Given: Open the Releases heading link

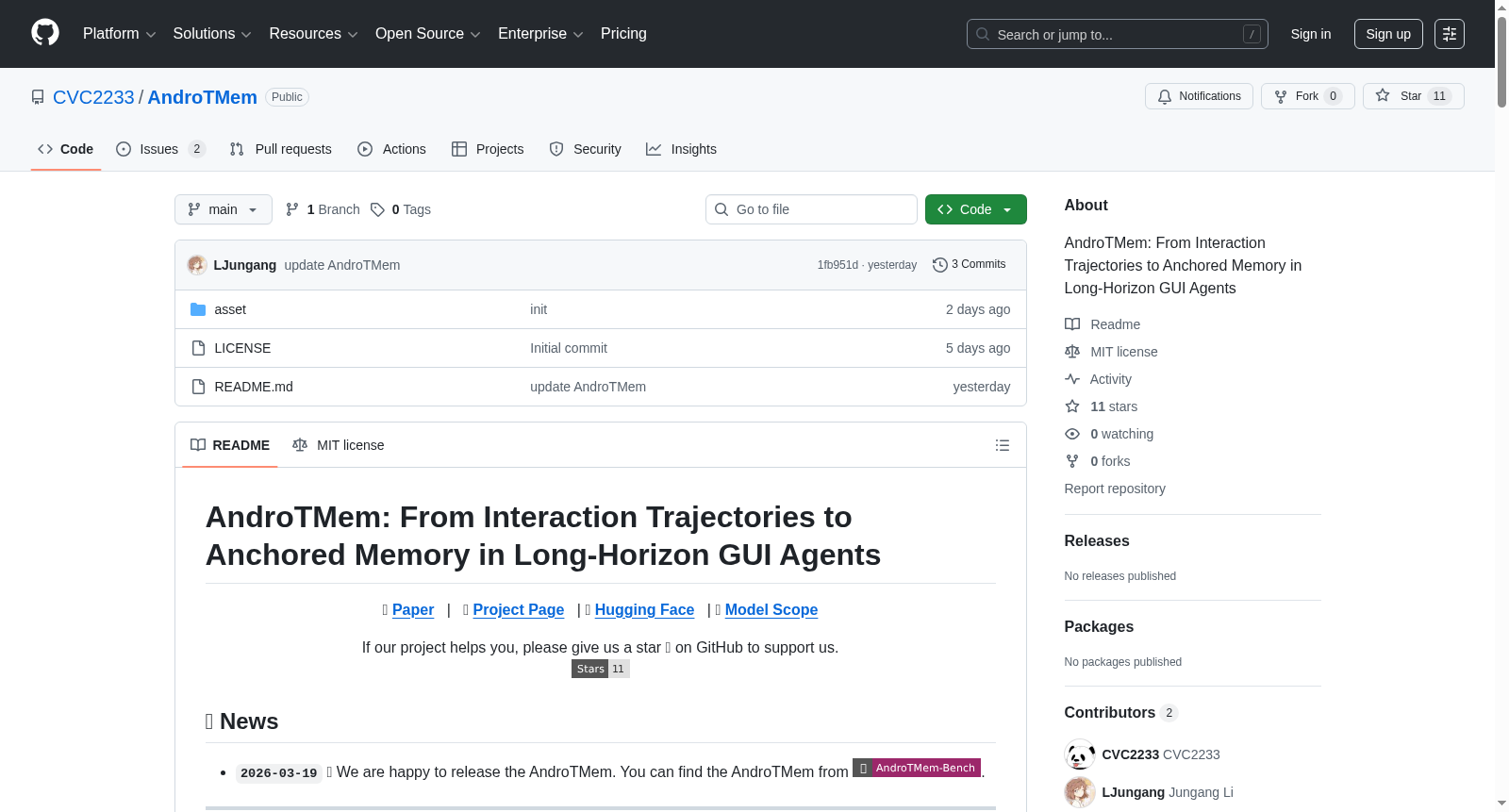Looking at the screenshot, I should 1097,541.
